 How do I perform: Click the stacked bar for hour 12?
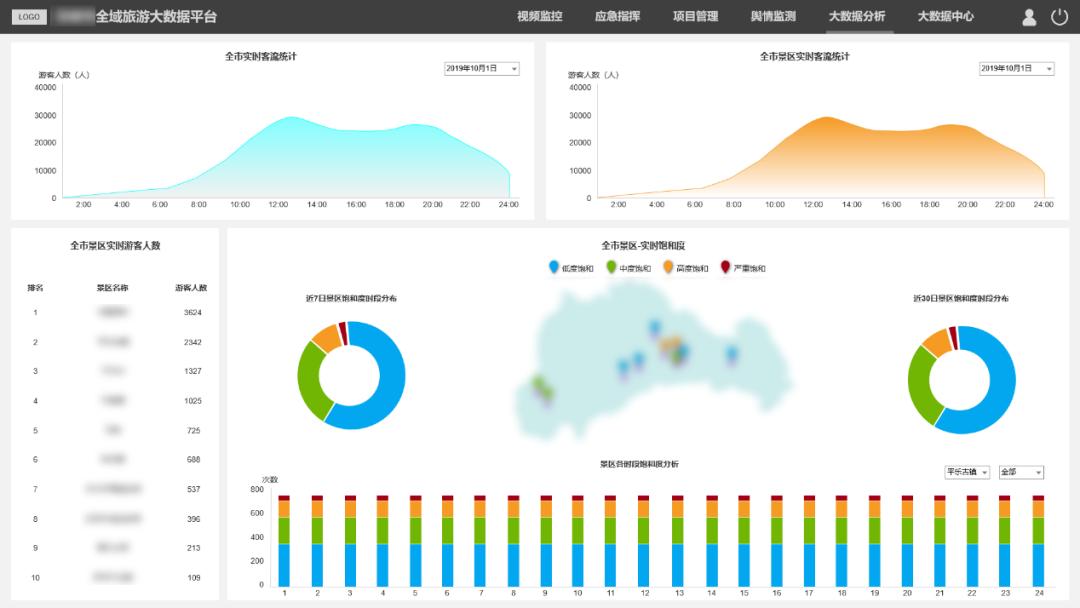643,541
